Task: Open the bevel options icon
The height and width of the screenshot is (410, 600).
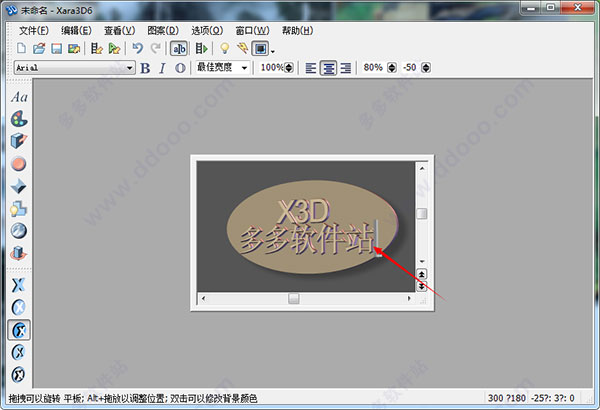Action: coord(18,187)
